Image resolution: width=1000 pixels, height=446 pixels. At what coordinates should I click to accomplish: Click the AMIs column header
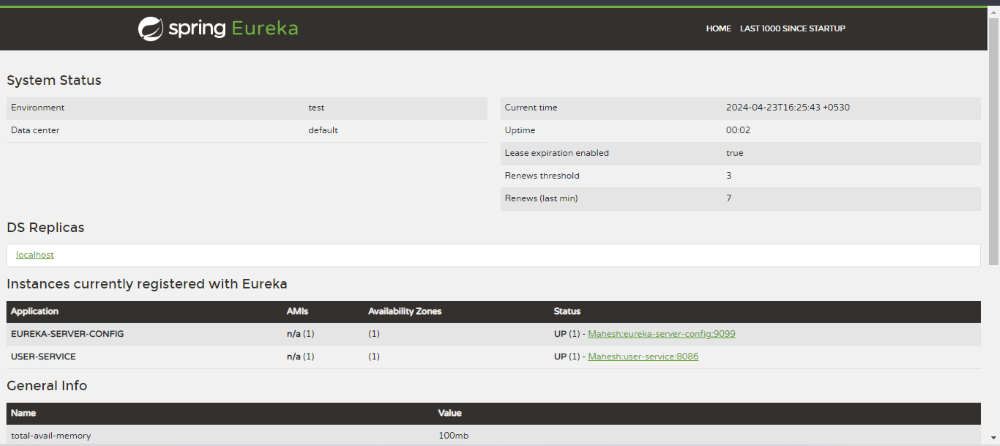point(297,311)
